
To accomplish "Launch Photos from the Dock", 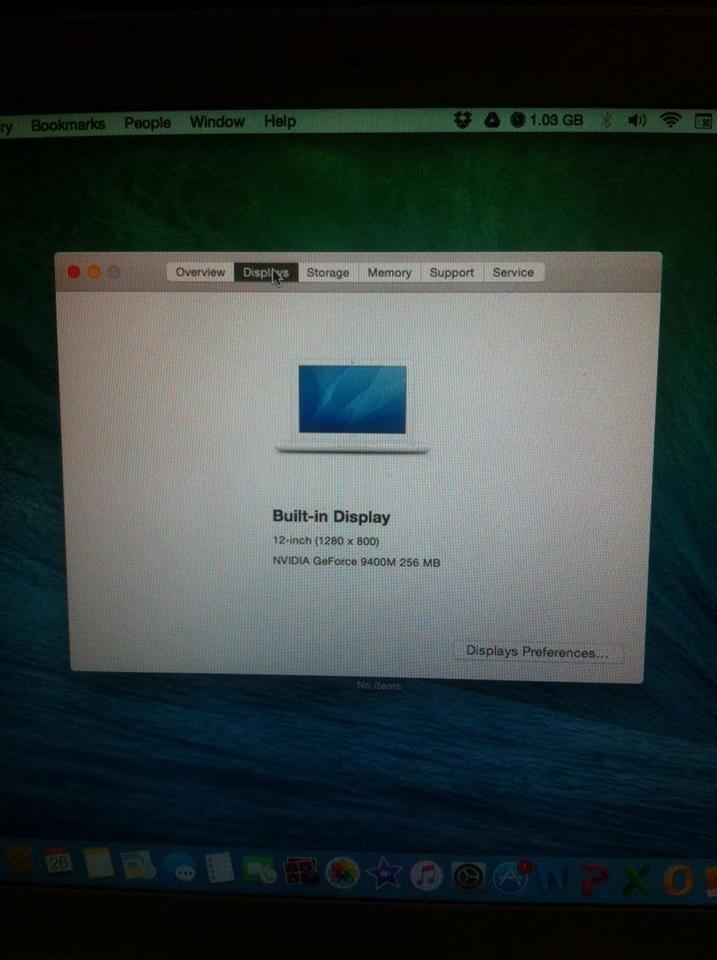I will (x=342, y=873).
